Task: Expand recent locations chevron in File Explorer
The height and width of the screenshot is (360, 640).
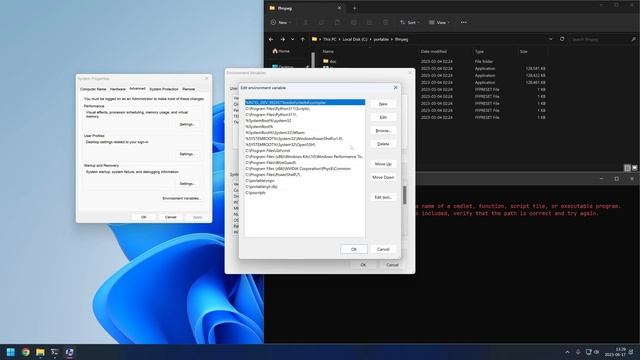Action: point(293,39)
